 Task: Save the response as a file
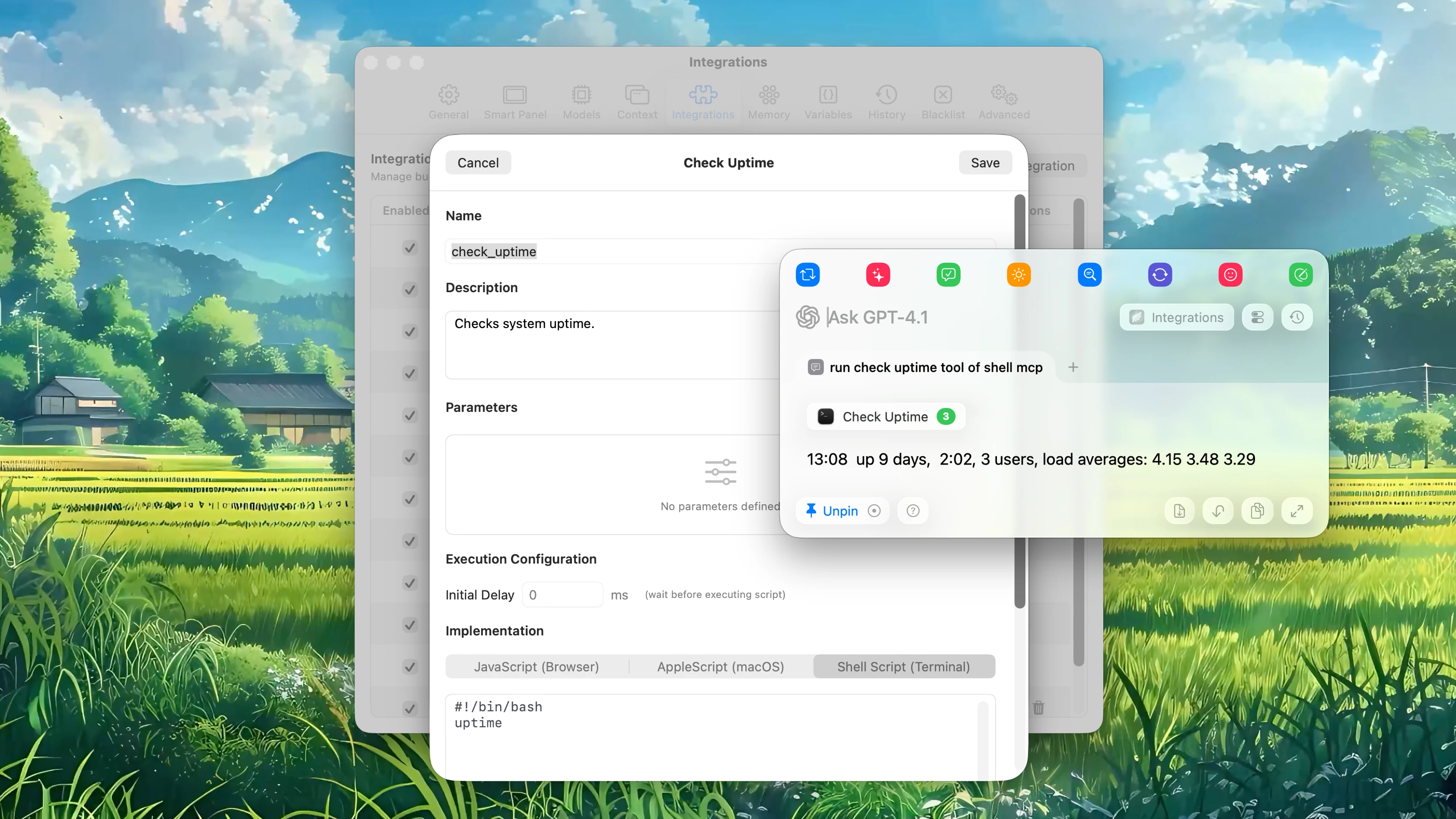tap(1179, 510)
